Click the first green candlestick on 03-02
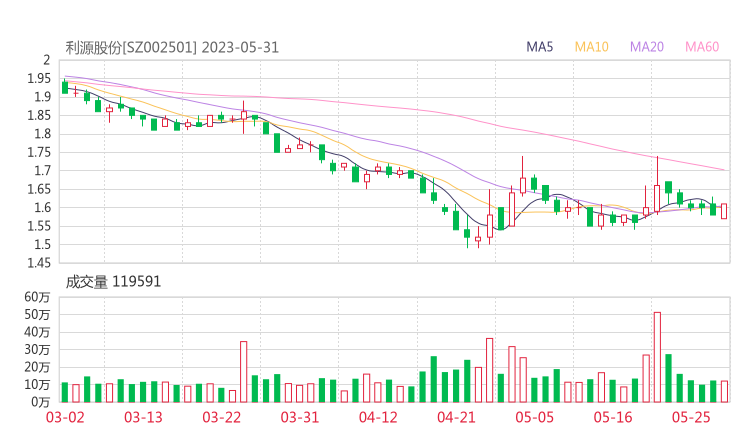This screenshot has height=440, width=740. (x=65, y=87)
